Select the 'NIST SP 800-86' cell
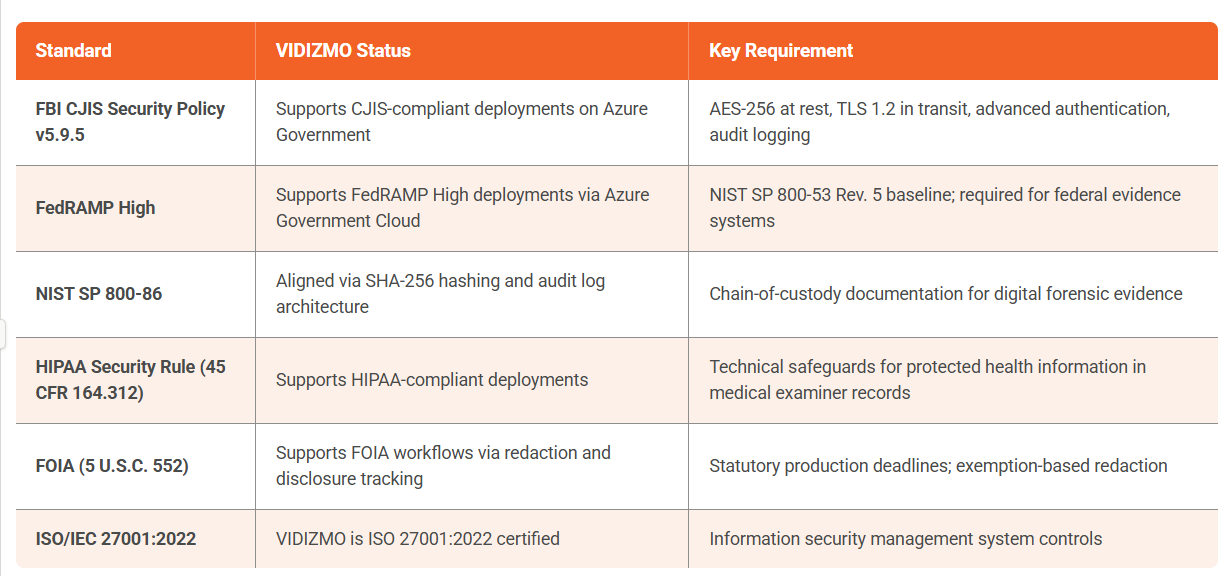Screen dimensions: 1221x576 tap(135, 294)
